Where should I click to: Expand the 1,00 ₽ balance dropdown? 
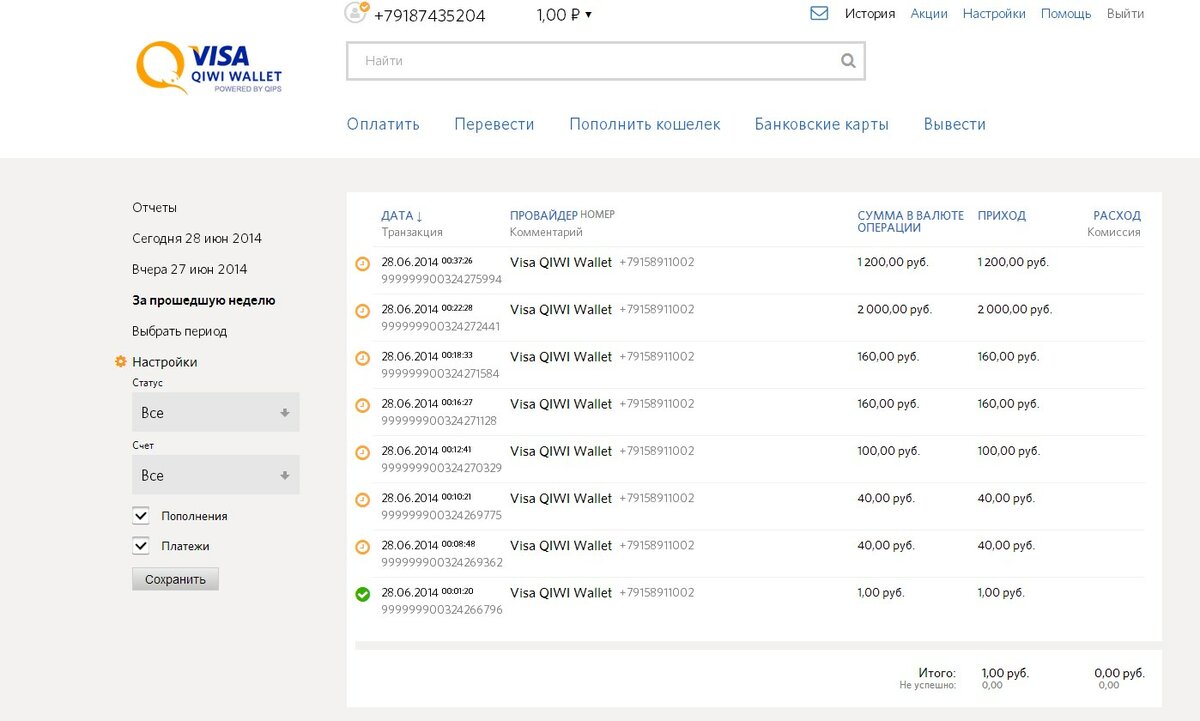tap(564, 15)
